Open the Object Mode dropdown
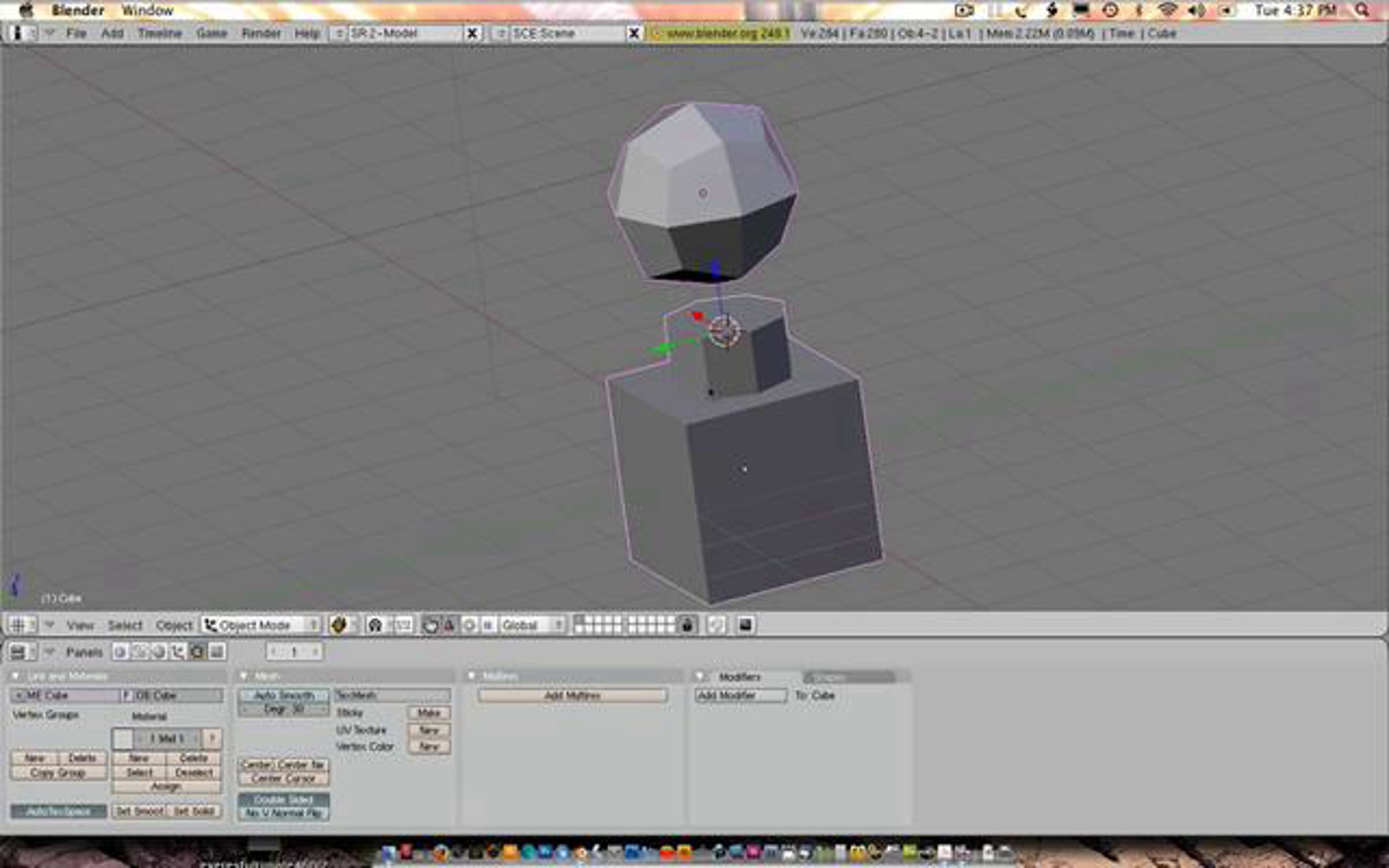Image resolution: width=1389 pixels, height=868 pixels. coord(260,625)
